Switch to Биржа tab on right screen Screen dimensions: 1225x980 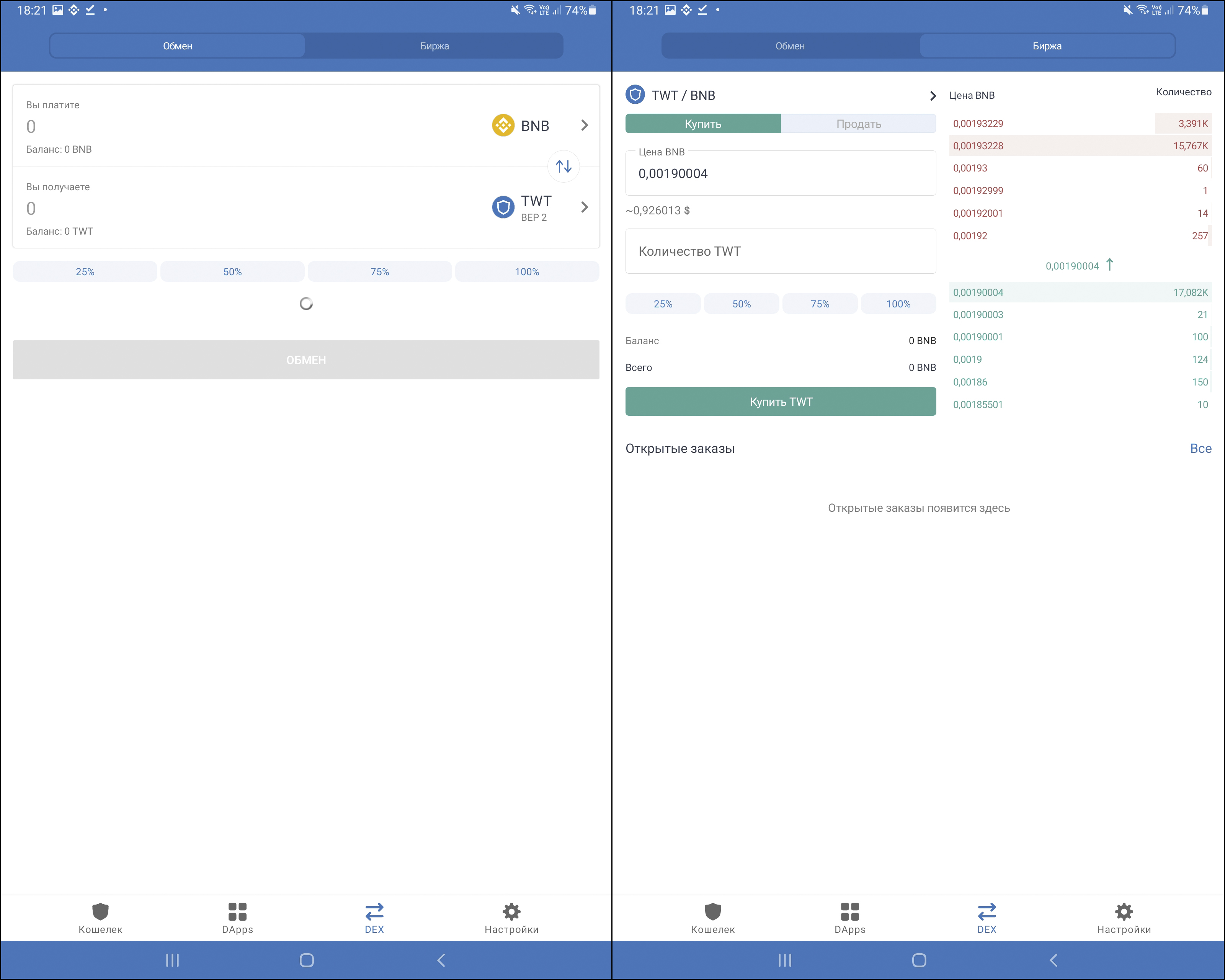(1047, 46)
